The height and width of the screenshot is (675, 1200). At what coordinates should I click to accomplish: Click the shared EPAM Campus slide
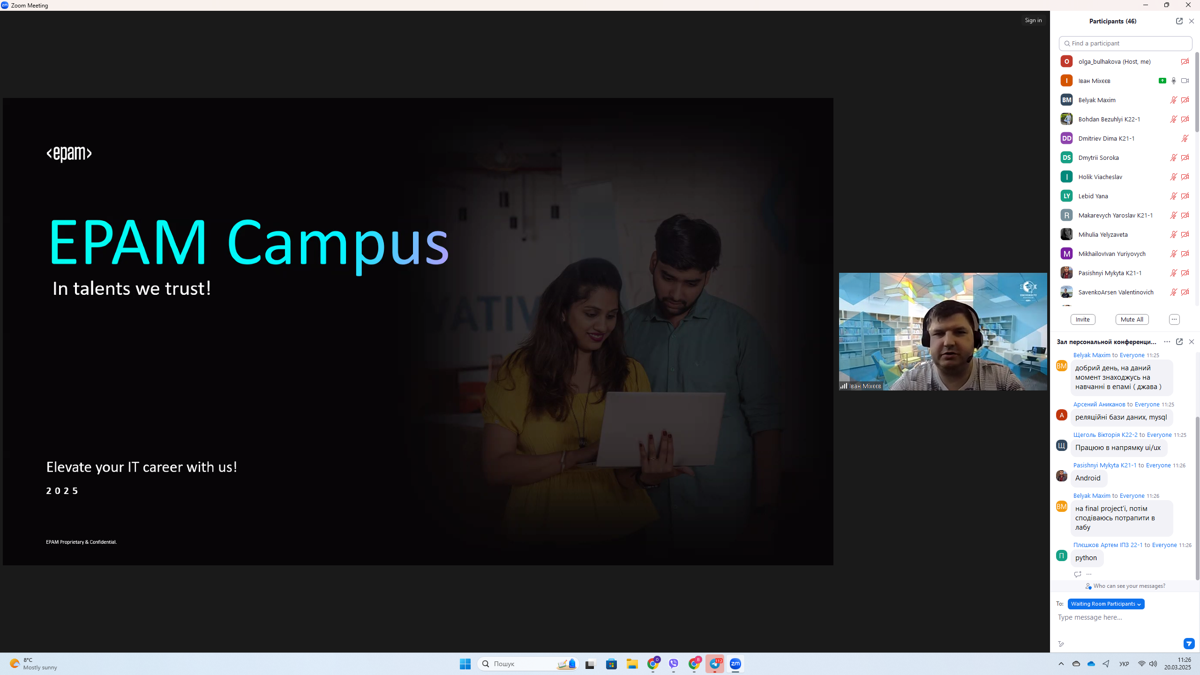418,331
